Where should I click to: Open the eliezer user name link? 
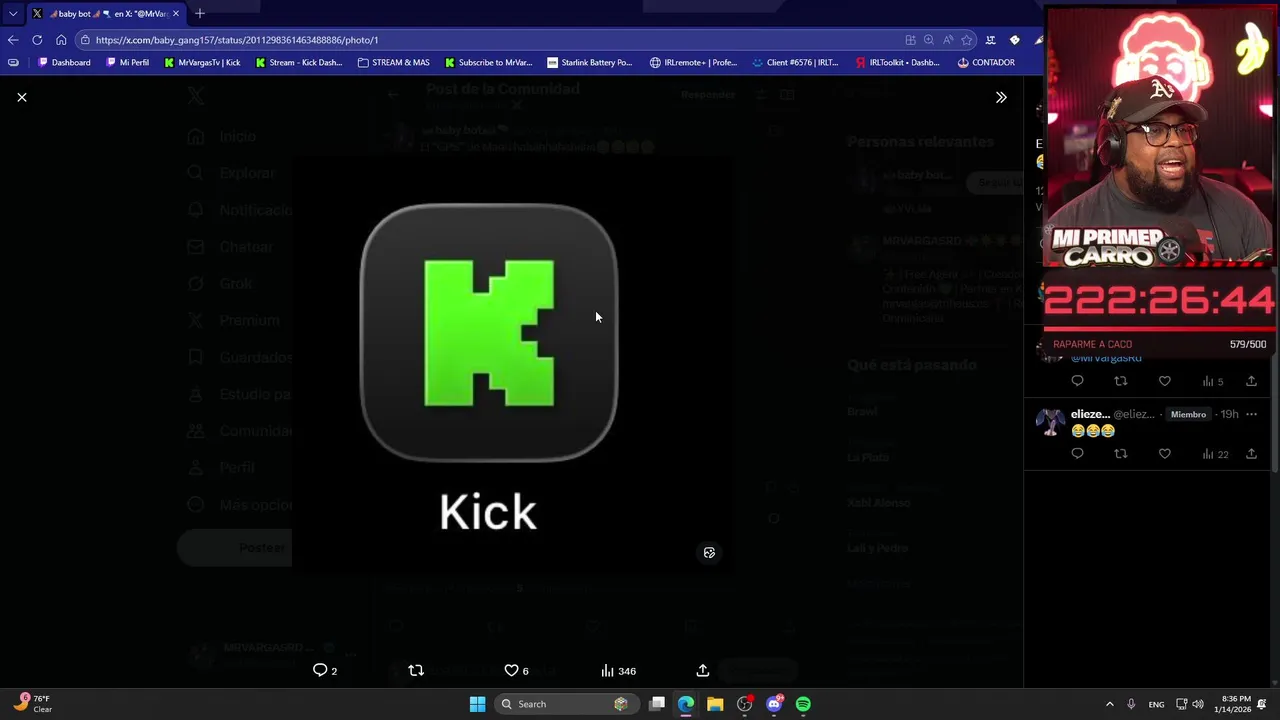coord(1090,414)
